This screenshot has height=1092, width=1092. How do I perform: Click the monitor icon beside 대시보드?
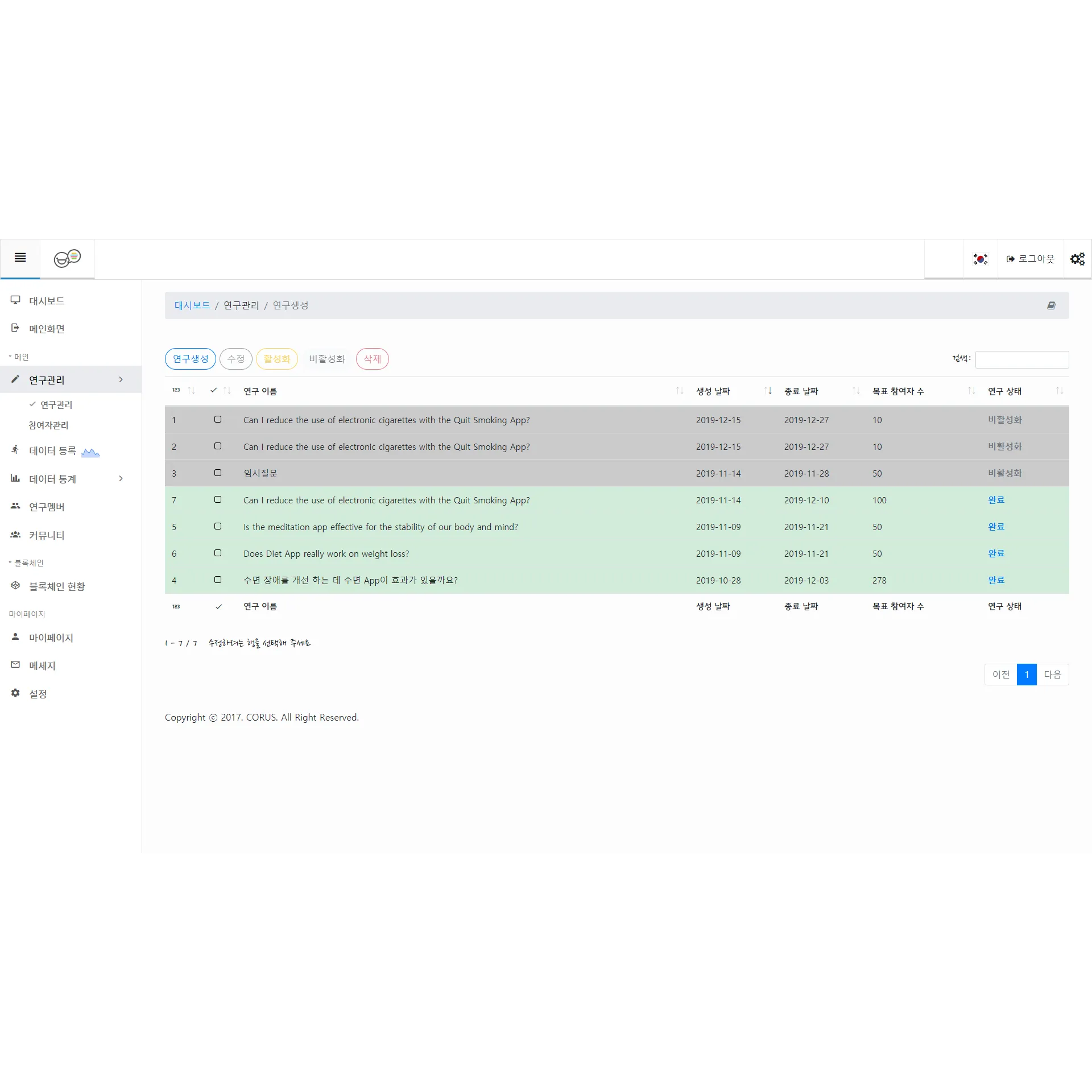pyautogui.click(x=15, y=300)
